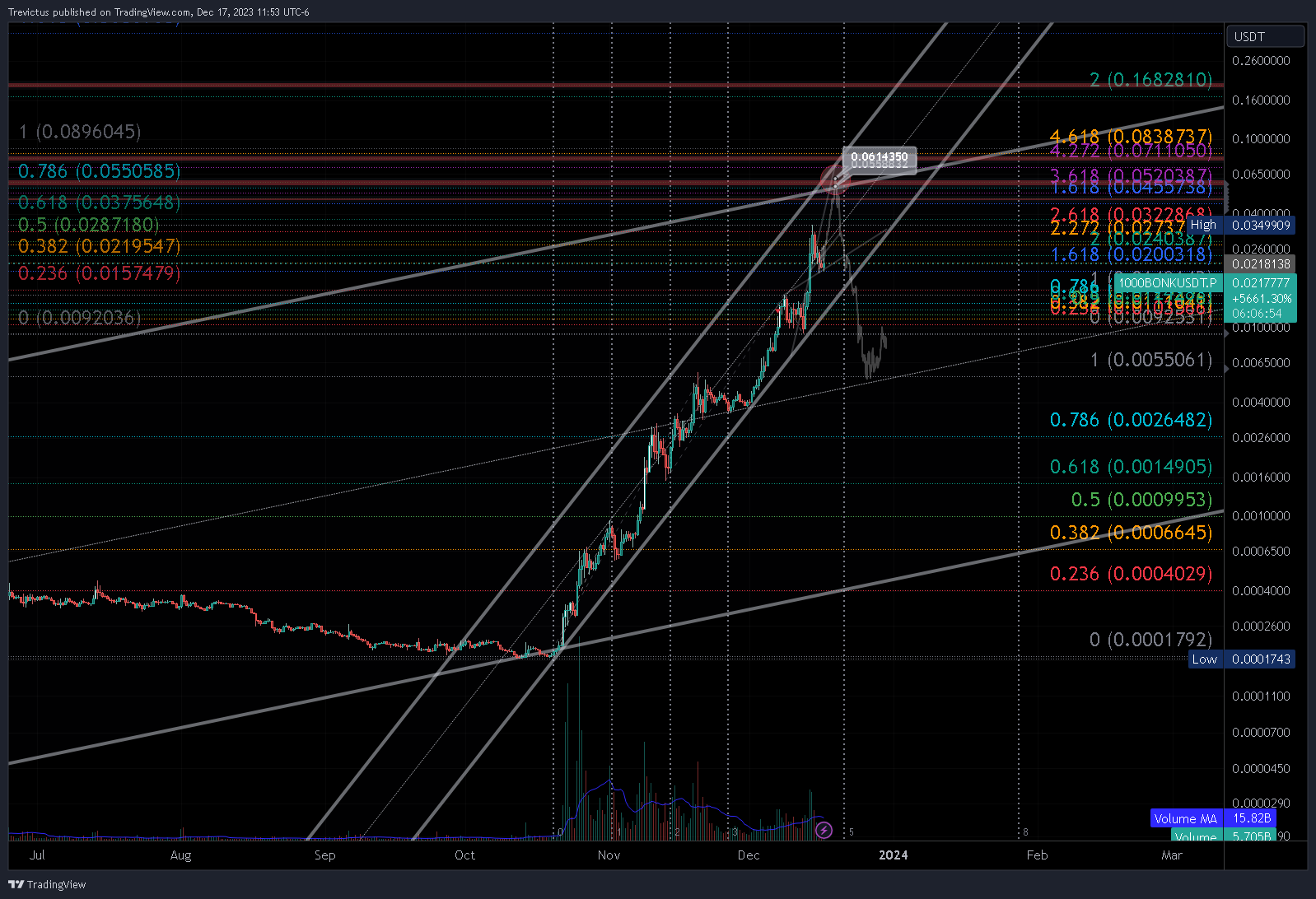Select the Fib label 0.618 (0.0014905)
1316x899 pixels.
[x=1131, y=467]
